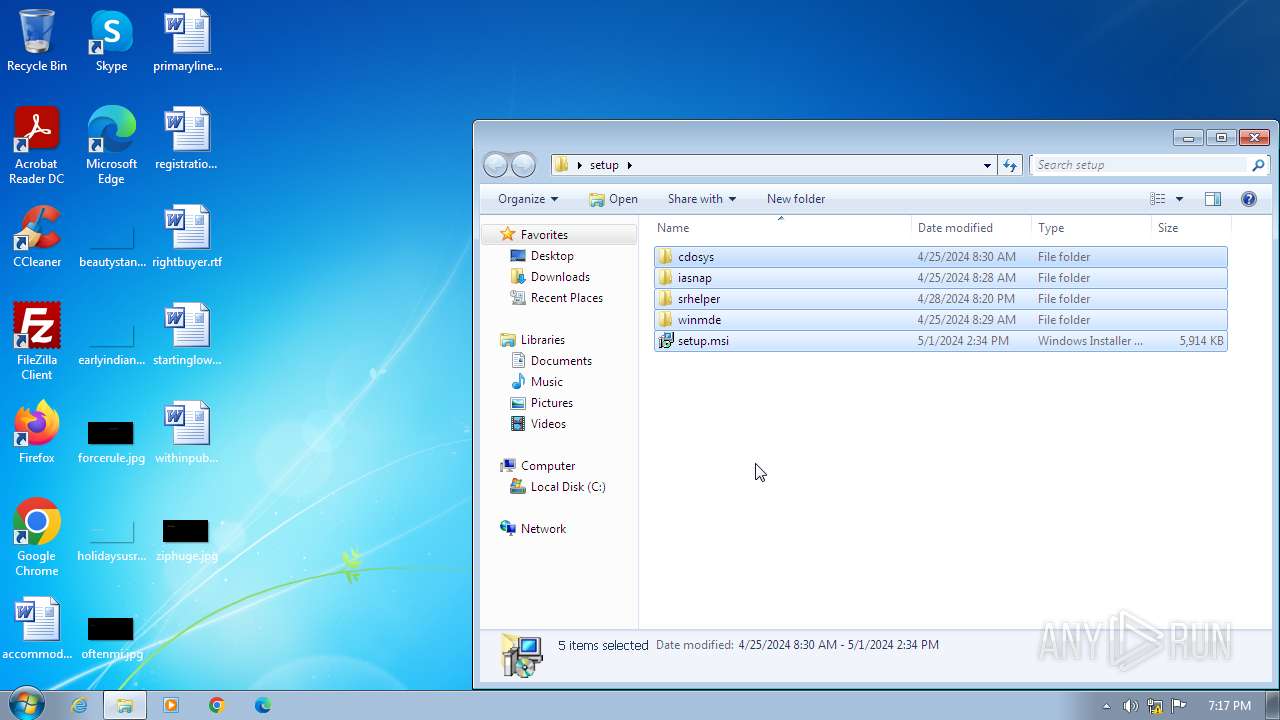Select the primaryline Word document icon
The width and height of the screenshot is (1280, 720).
pos(187,41)
